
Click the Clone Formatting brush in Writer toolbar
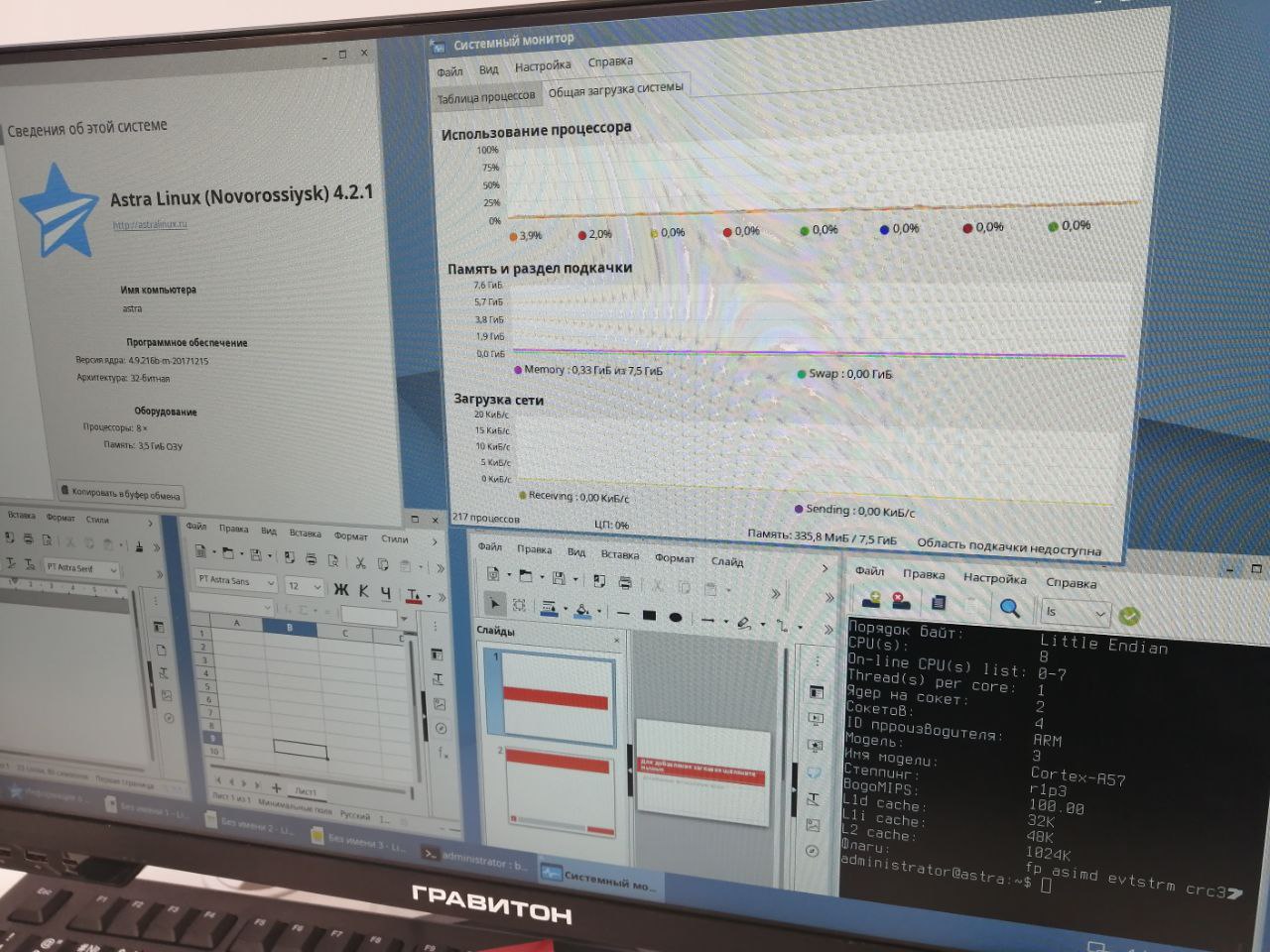139,546
